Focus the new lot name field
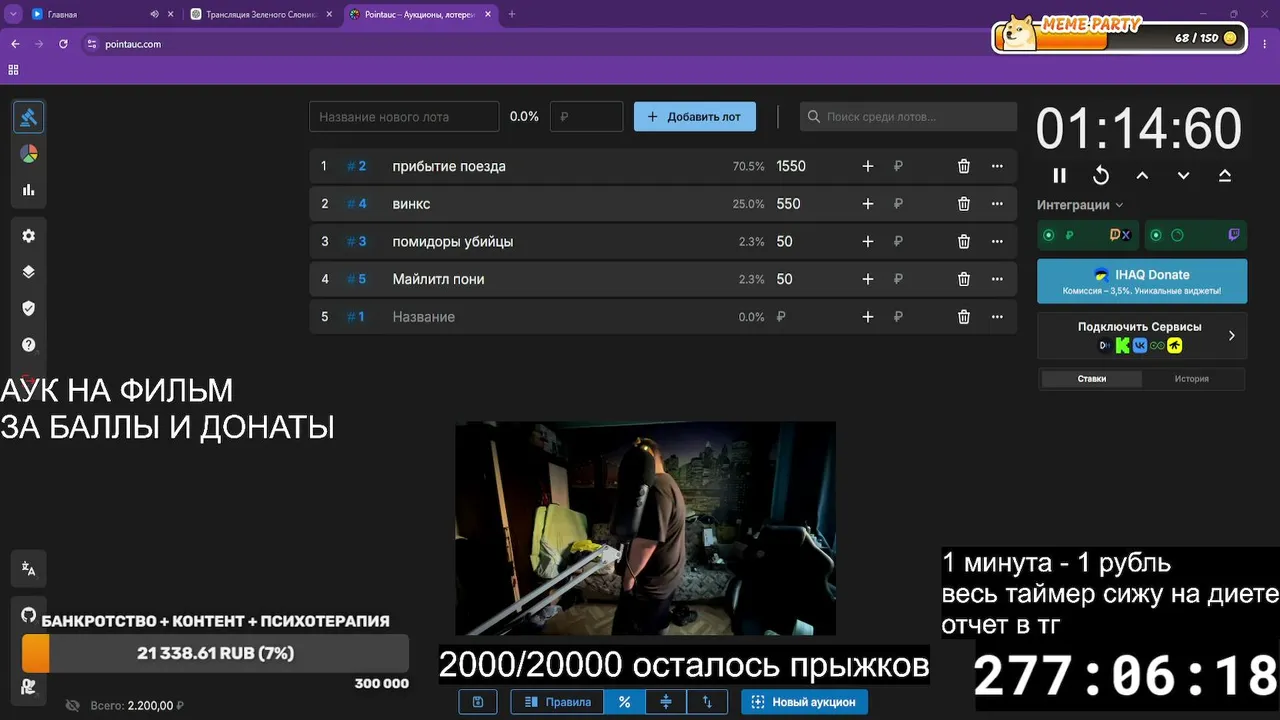1280x720 pixels. [404, 117]
